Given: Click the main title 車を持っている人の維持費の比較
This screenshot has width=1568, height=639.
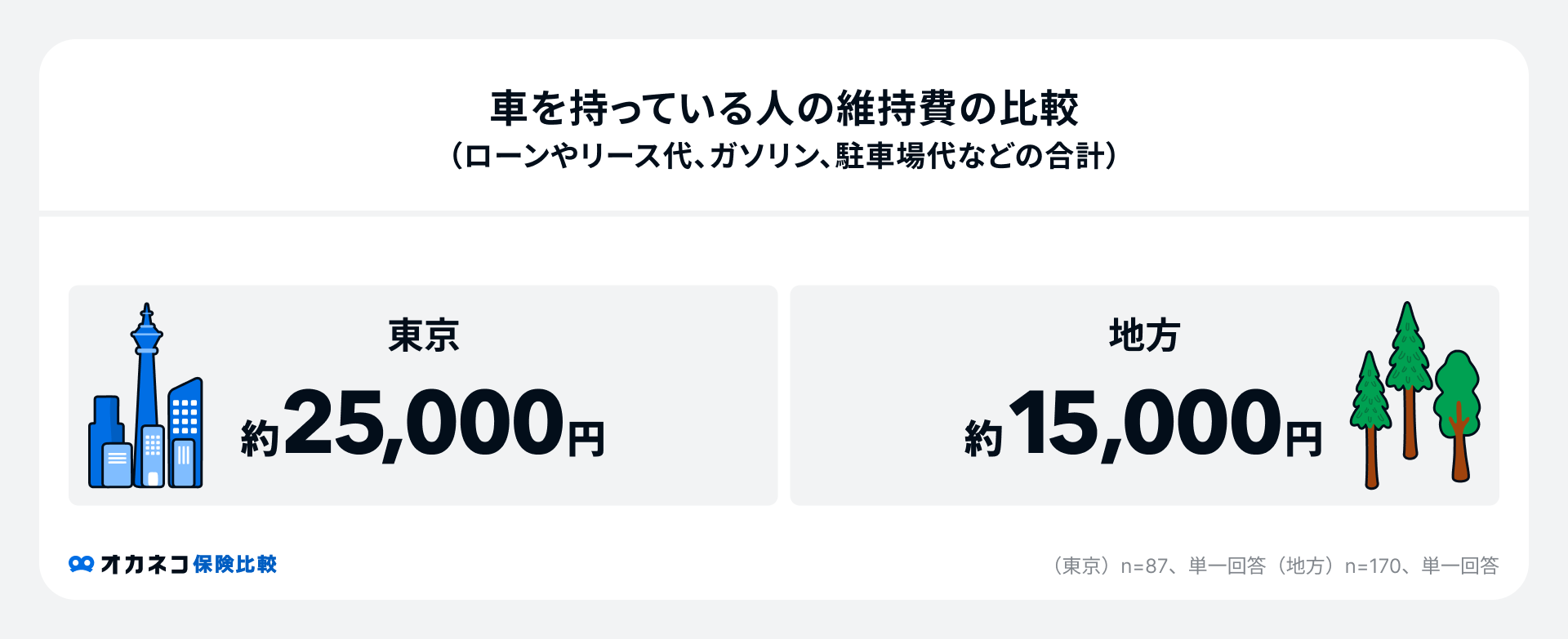Looking at the screenshot, I should coord(784,109).
